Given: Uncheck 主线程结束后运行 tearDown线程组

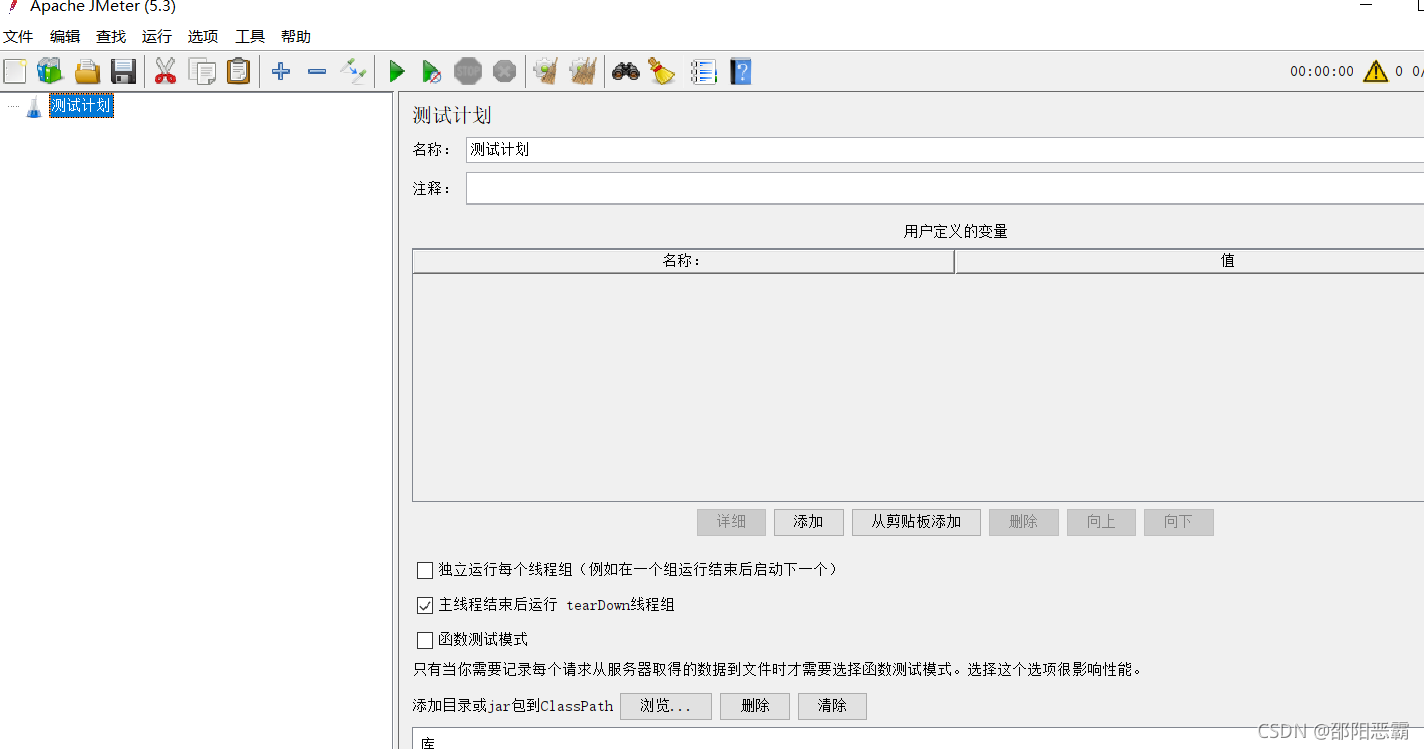Looking at the screenshot, I should [425, 605].
